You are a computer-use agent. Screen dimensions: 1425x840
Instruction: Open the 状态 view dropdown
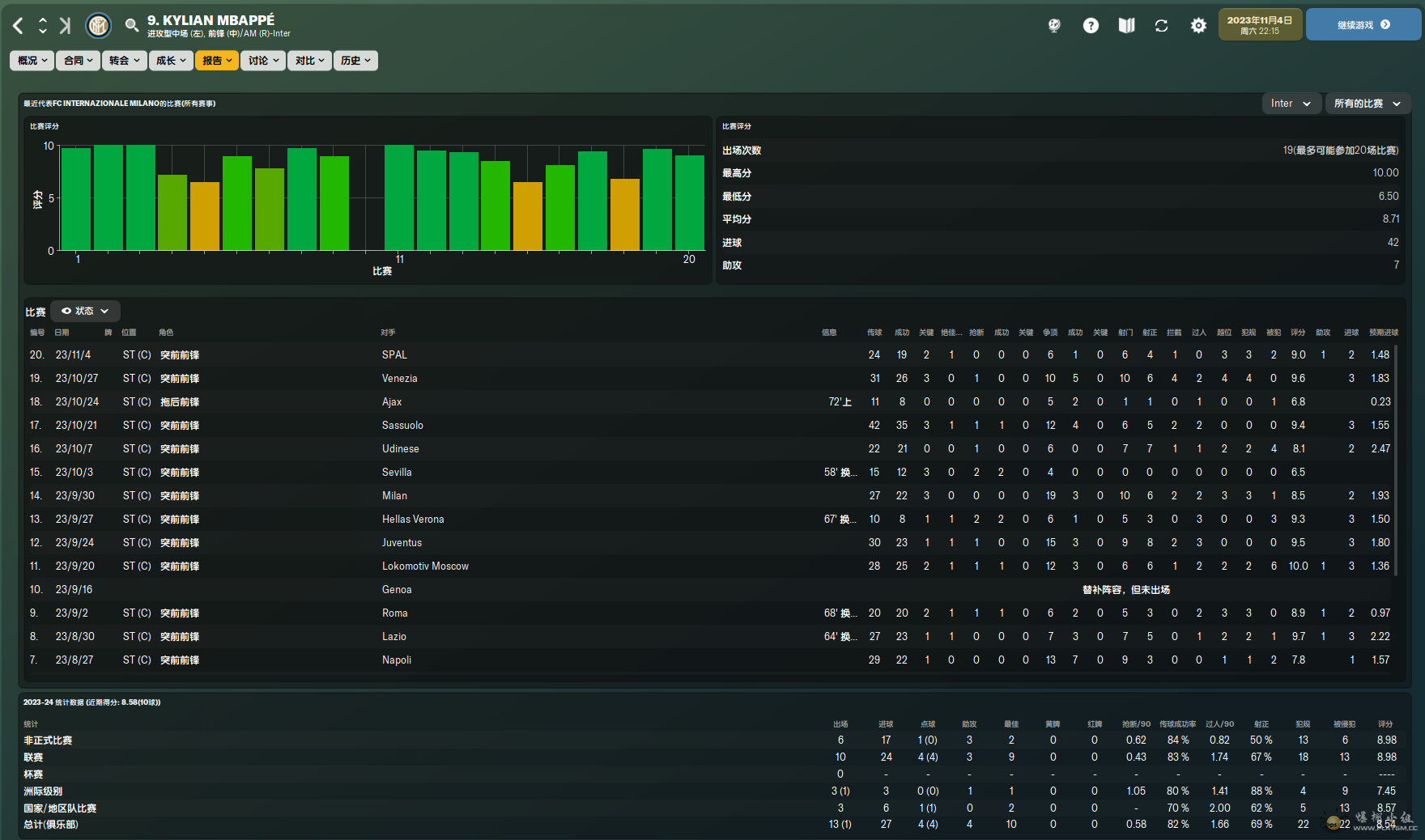[86, 311]
